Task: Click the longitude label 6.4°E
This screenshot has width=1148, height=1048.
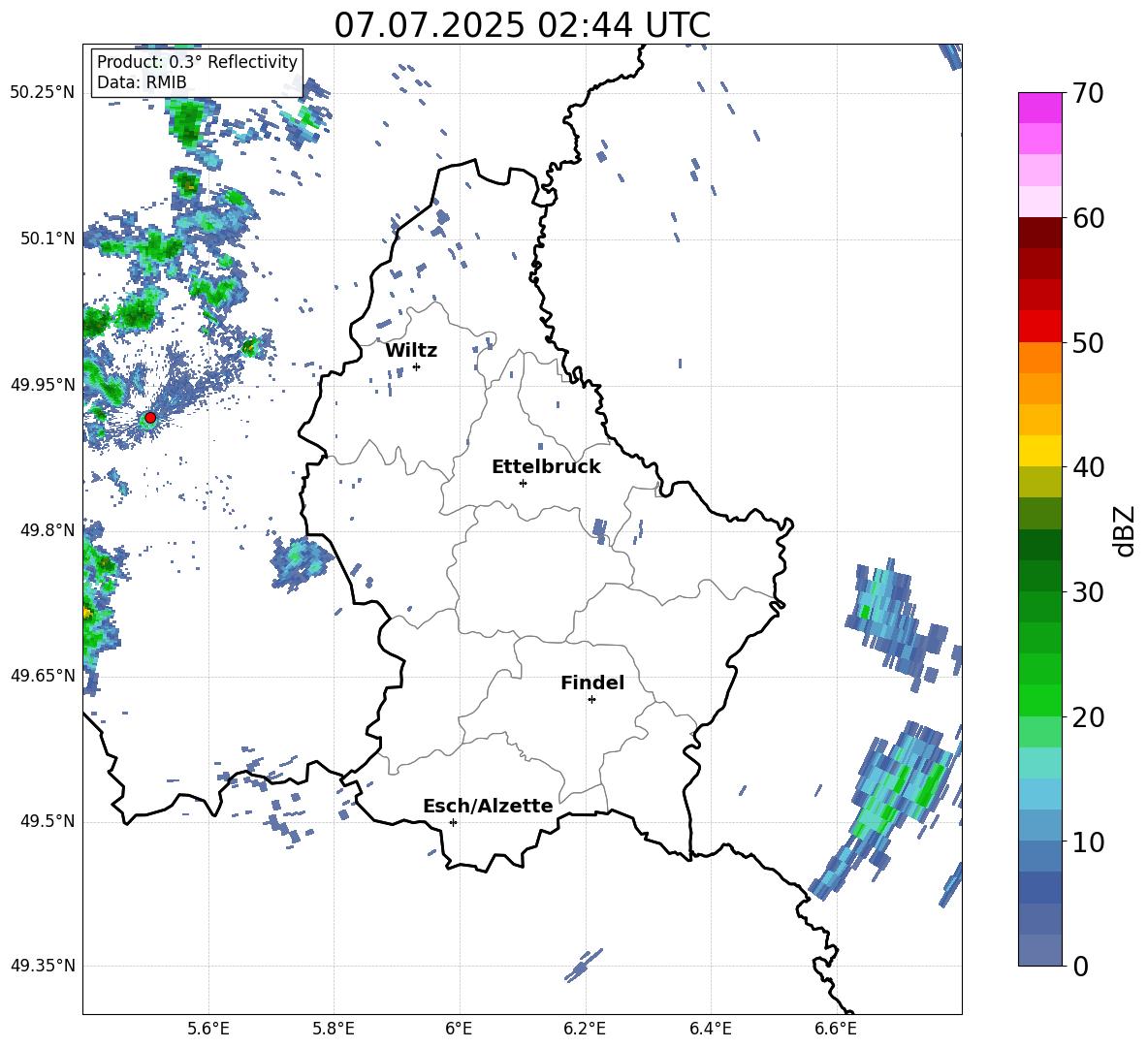Action: 711,1029
